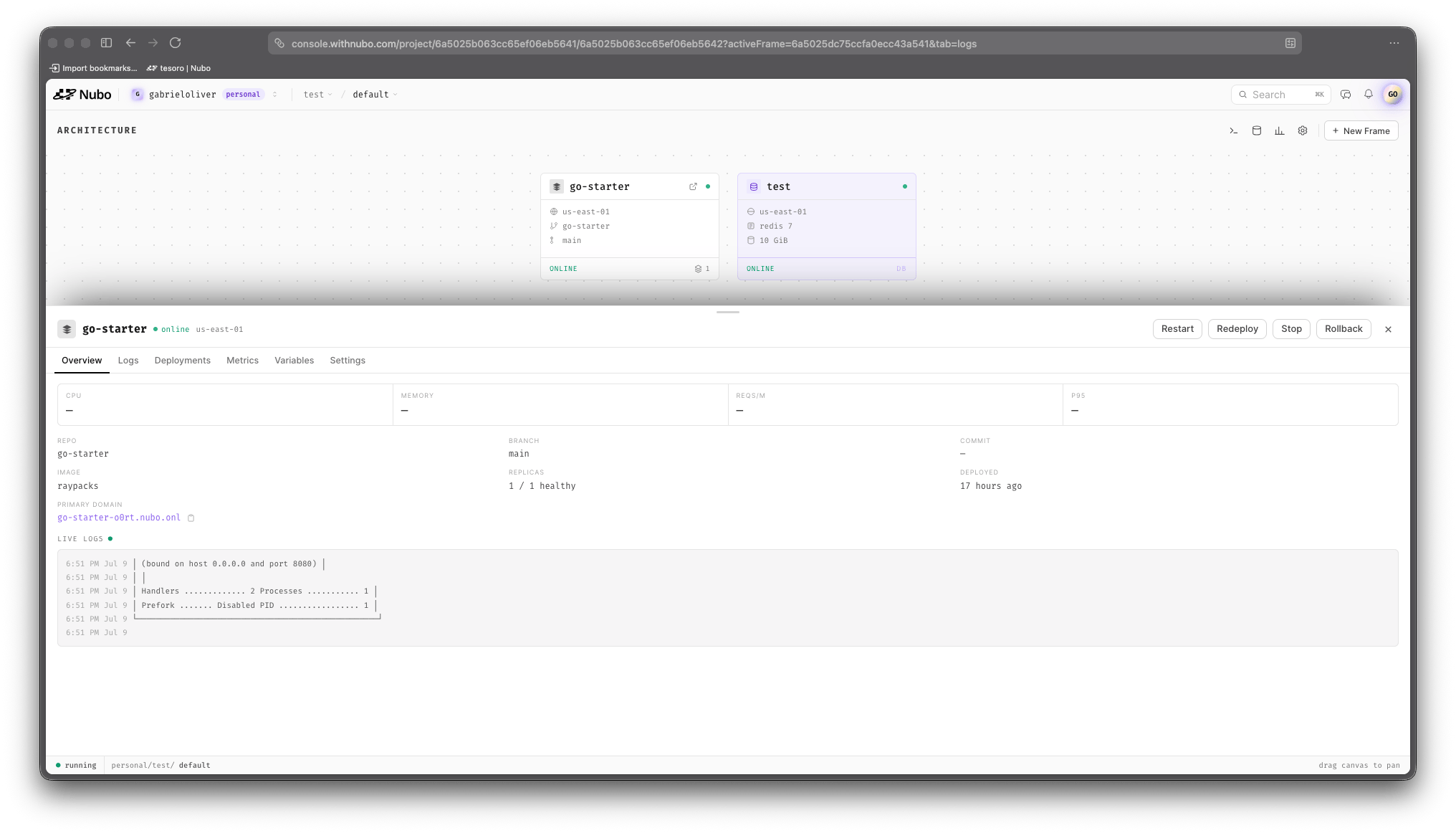Copy the primary domain to clipboard
Image resolution: width=1456 pixels, height=833 pixels.
point(191,518)
